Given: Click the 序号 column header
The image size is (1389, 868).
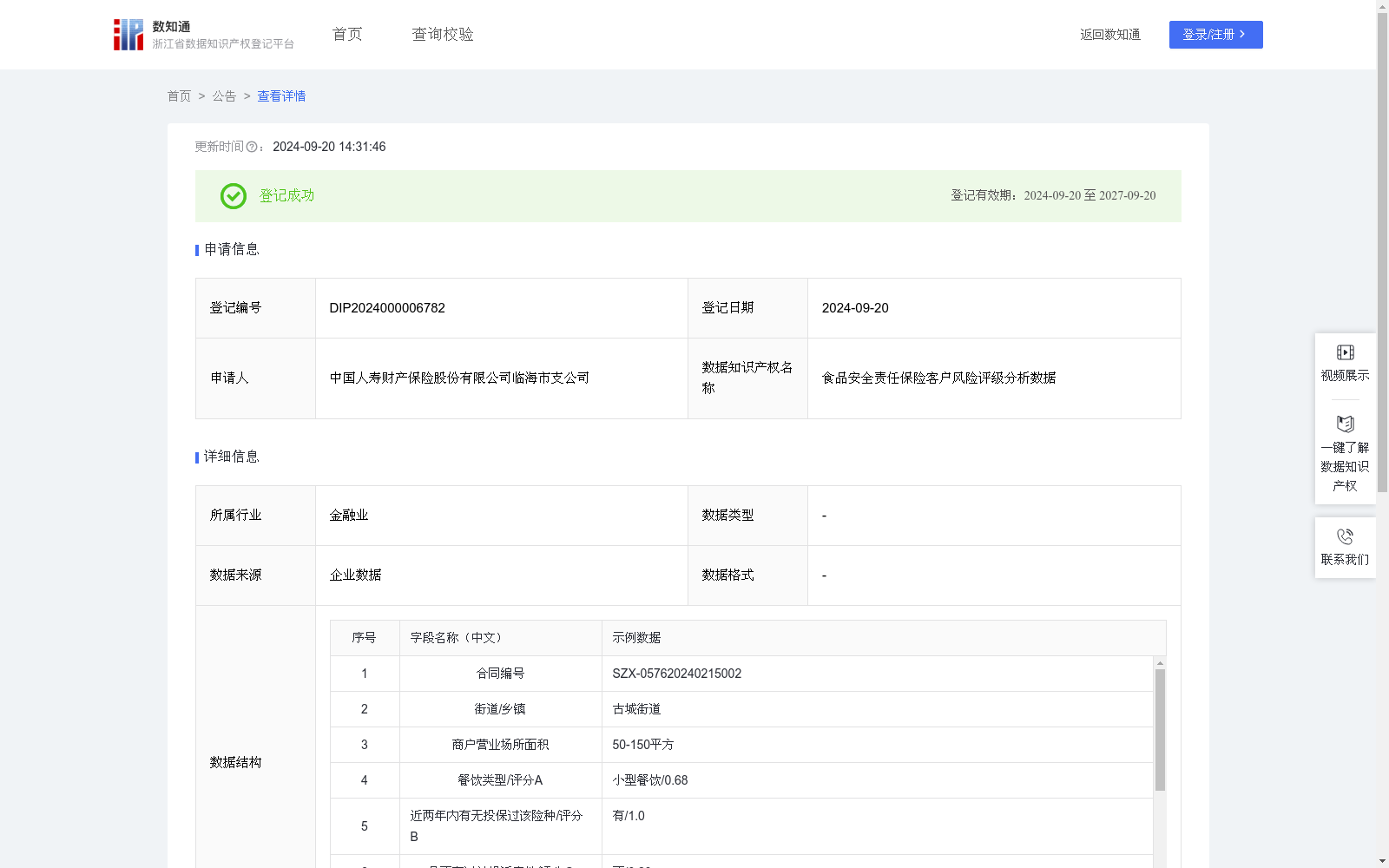Looking at the screenshot, I should pos(364,638).
